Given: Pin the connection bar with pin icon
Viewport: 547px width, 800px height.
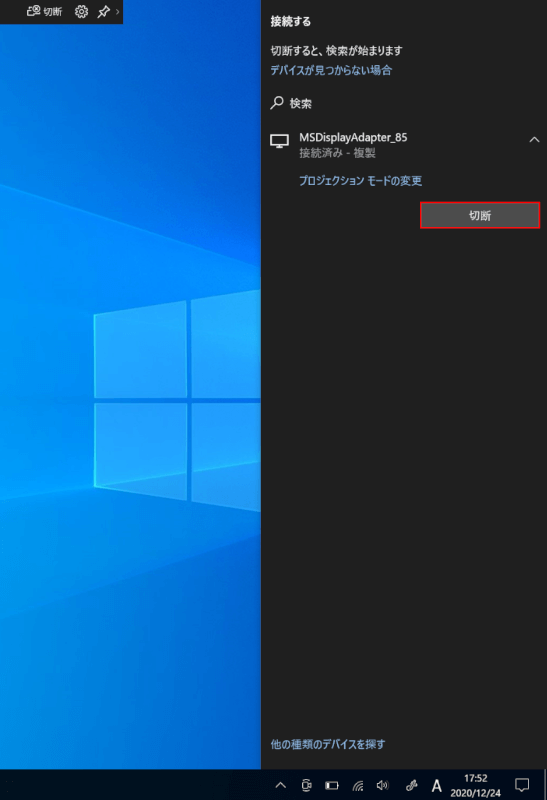Looking at the screenshot, I should (x=104, y=11).
